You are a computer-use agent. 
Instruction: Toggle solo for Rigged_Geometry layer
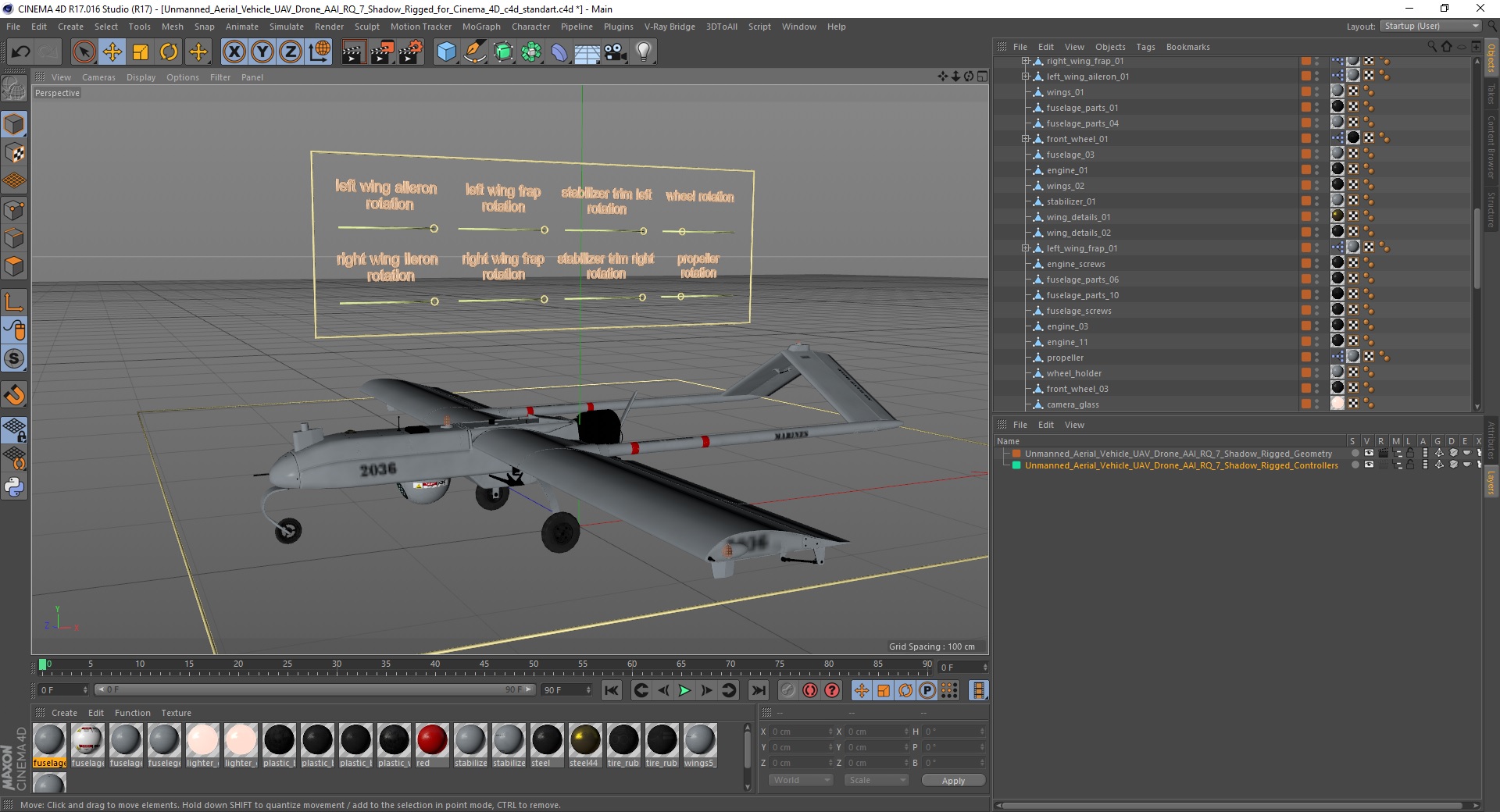(1355, 453)
